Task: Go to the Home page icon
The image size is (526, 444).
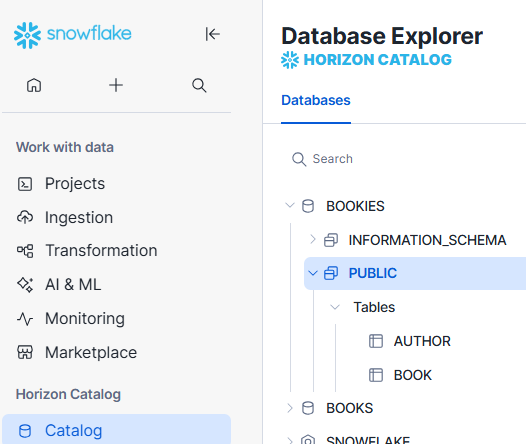Action: [x=34, y=85]
